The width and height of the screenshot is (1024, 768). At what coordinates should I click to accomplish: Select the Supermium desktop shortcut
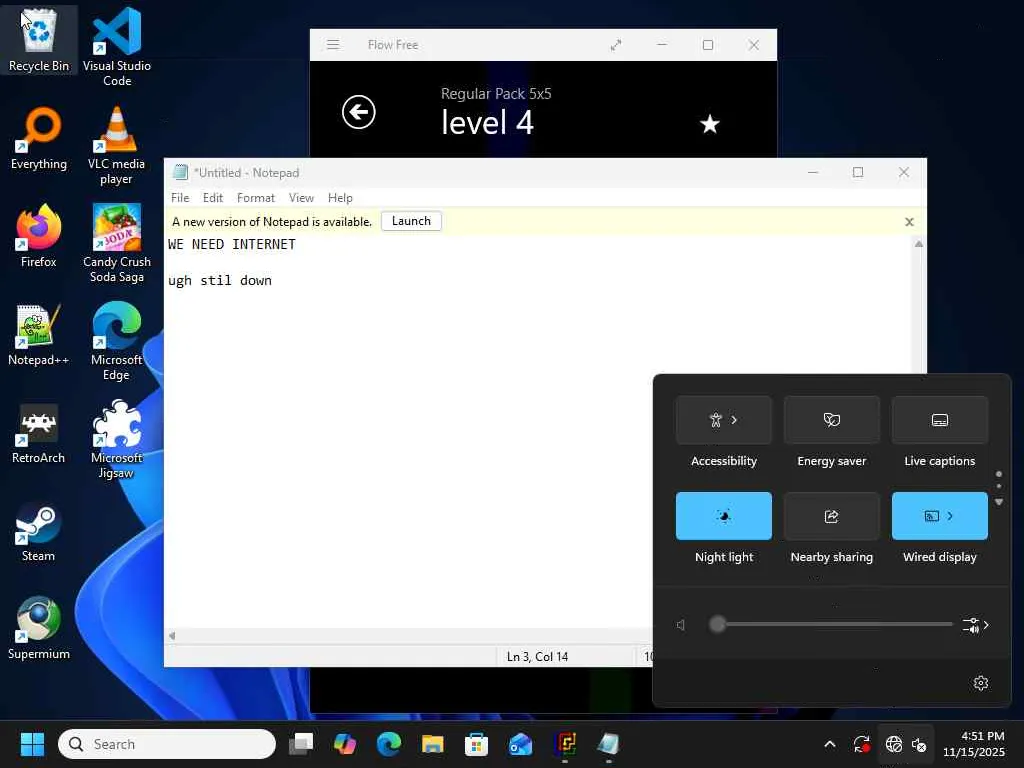pos(39,629)
